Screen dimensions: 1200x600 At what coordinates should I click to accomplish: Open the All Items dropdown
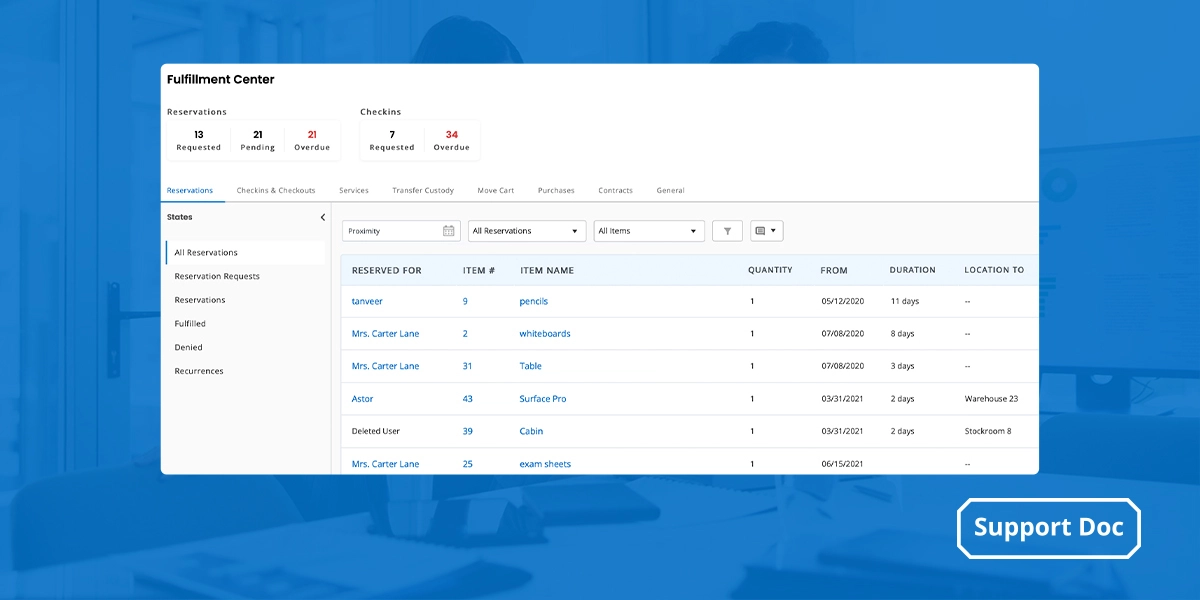click(x=648, y=230)
